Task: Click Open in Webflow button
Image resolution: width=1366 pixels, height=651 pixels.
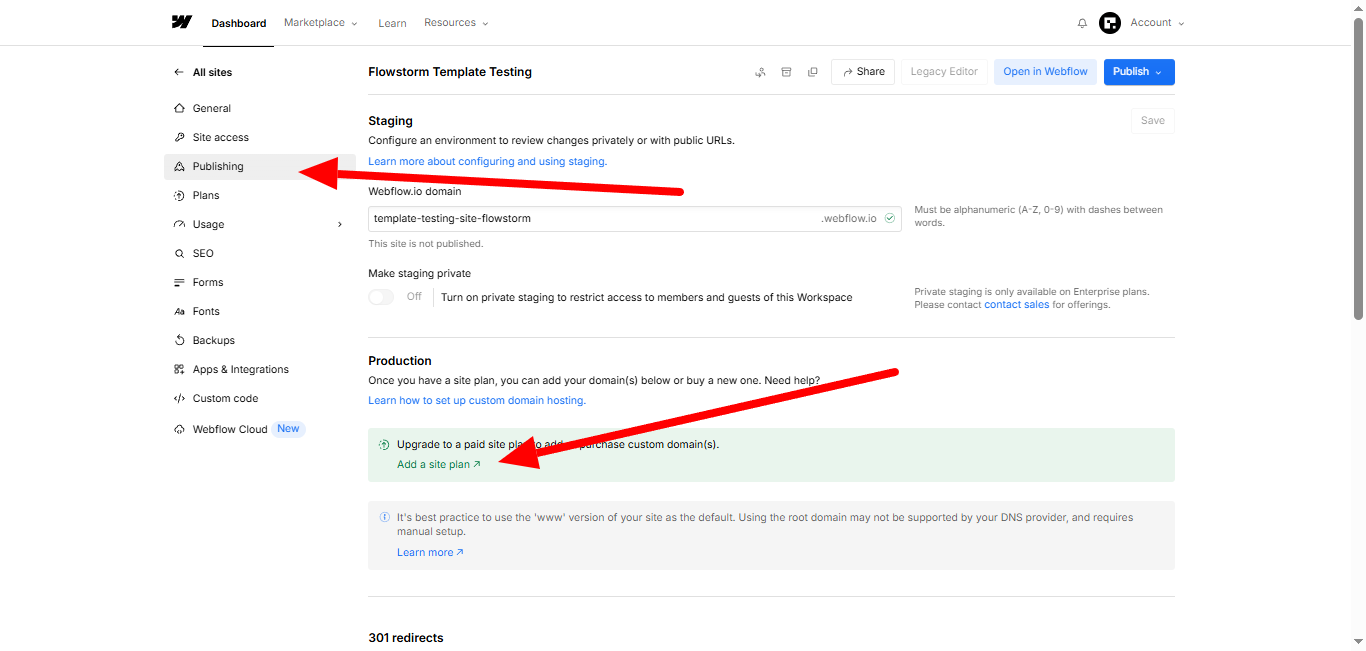Action: click(1045, 72)
